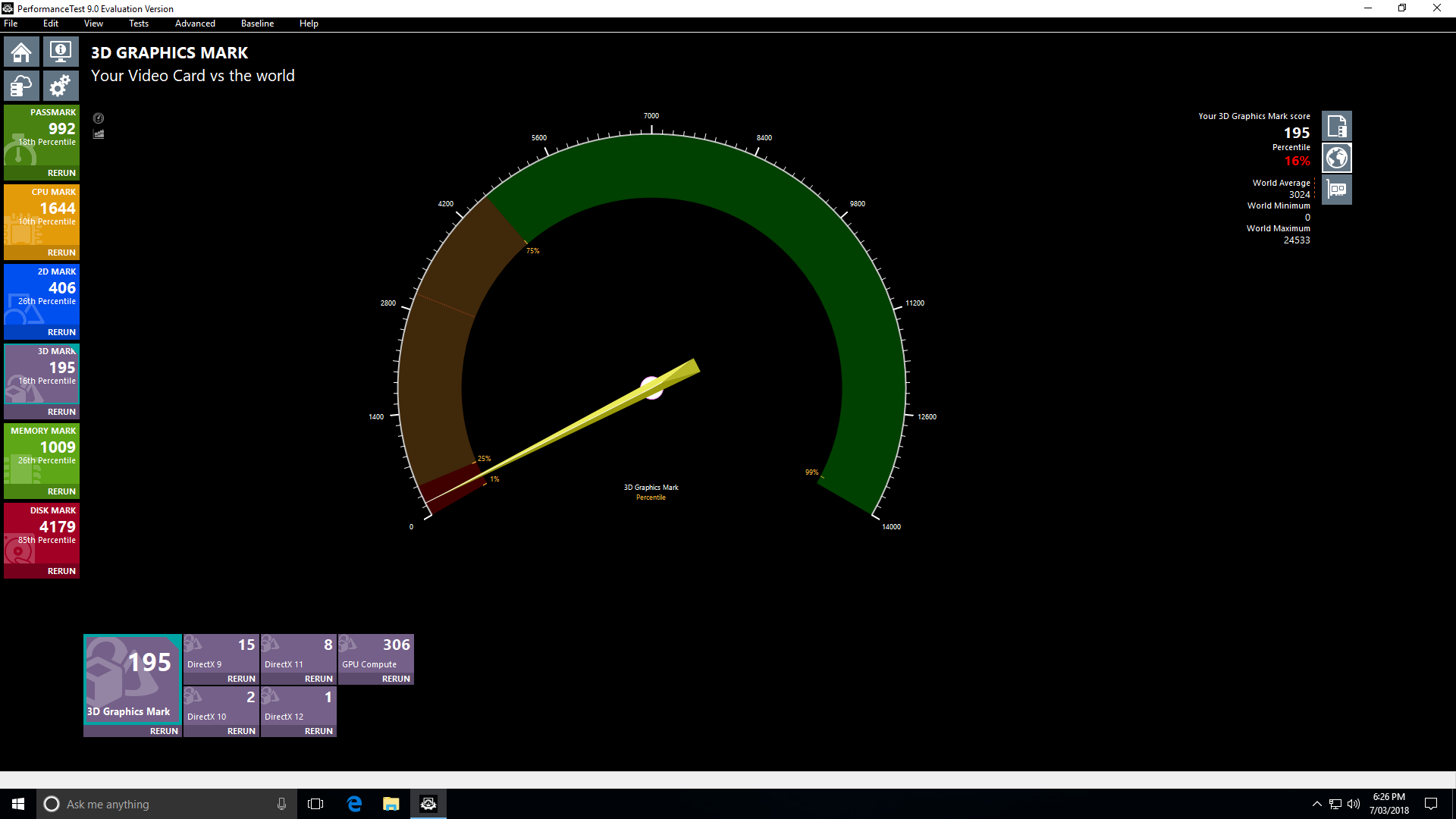This screenshot has height=819, width=1456.
Task: Select the large 3D Graphics Mark tile
Action: click(133, 679)
